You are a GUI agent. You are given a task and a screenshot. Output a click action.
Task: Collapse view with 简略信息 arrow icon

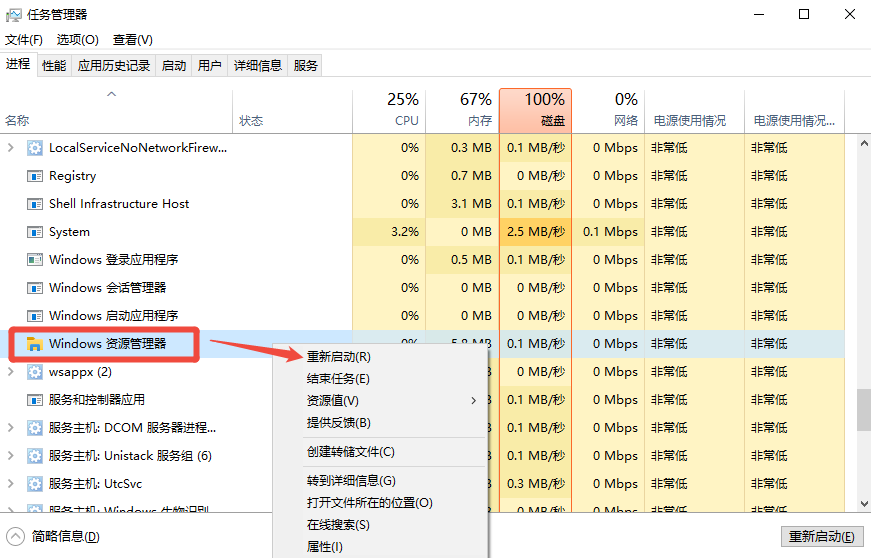pos(16,537)
